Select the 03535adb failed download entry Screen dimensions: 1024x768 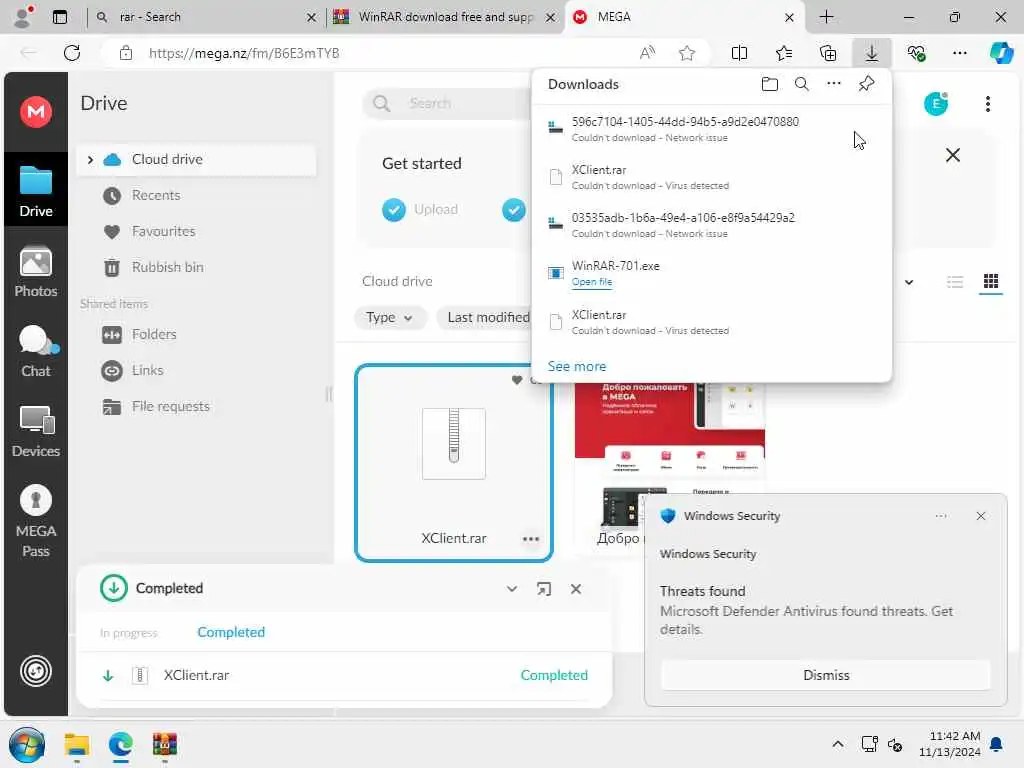(x=712, y=225)
